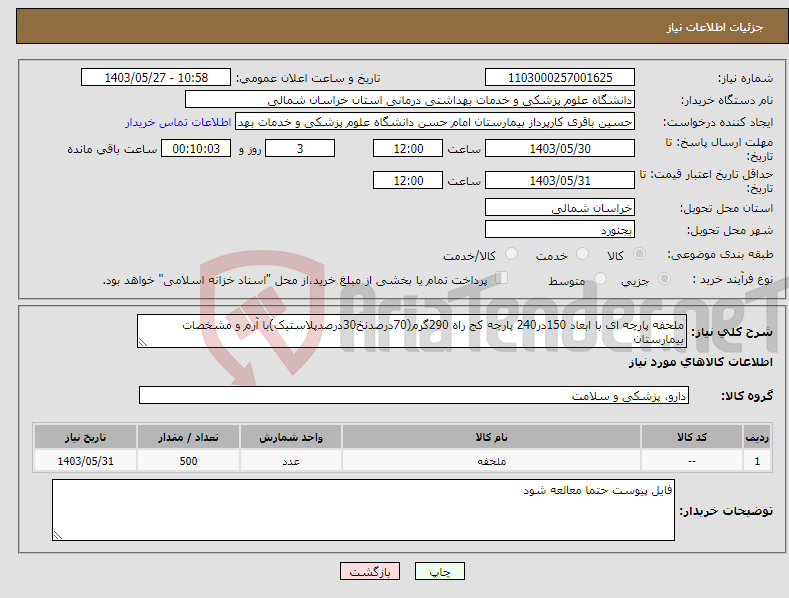789x598 pixels.
Task: Click the کد کالا column header
Action: pyautogui.click(x=691, y=437)
